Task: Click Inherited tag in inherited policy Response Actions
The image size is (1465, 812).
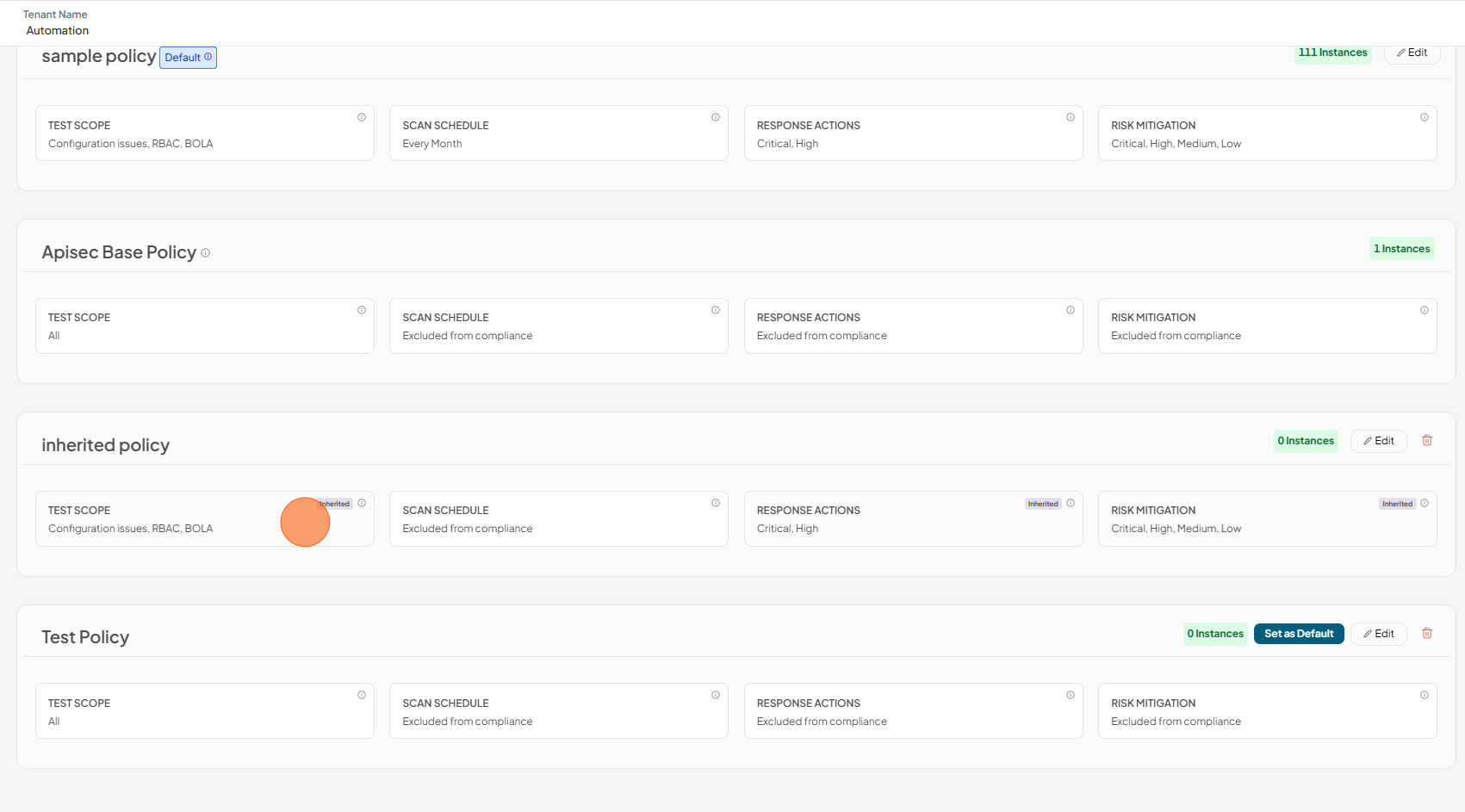Action: click(1043, 504)
